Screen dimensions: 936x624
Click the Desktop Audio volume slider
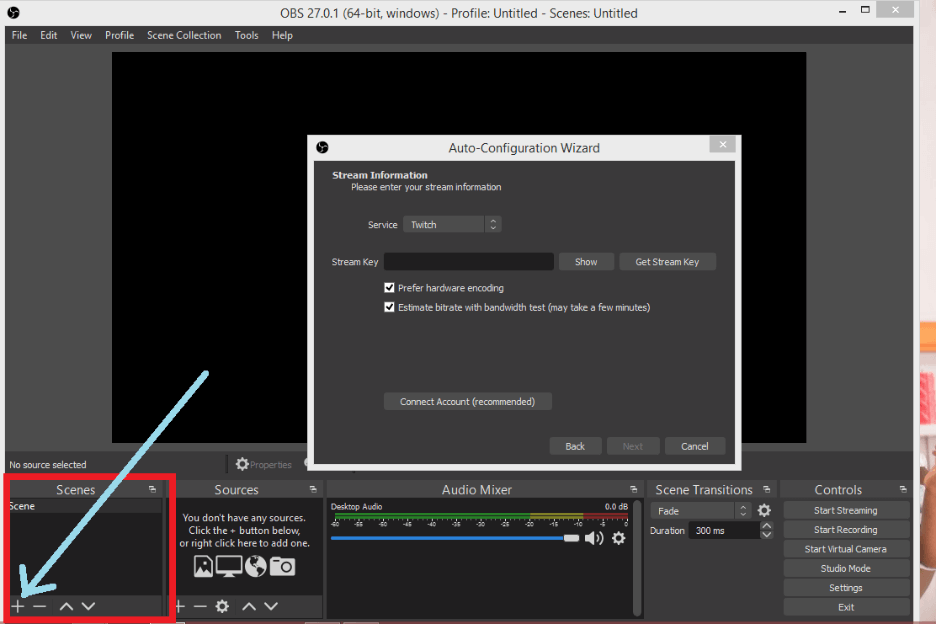tap(455, 538)
